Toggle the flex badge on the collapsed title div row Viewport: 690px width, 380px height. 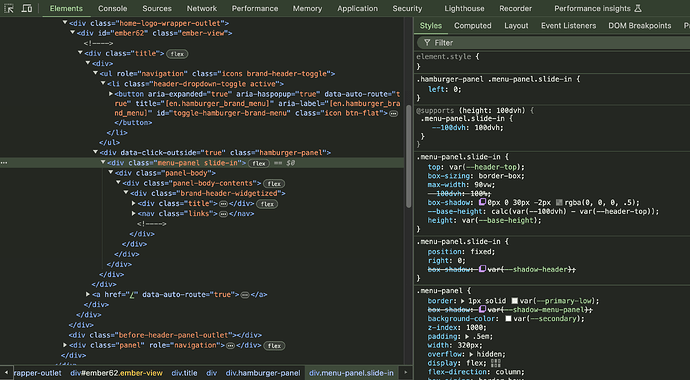pos(268,204)
